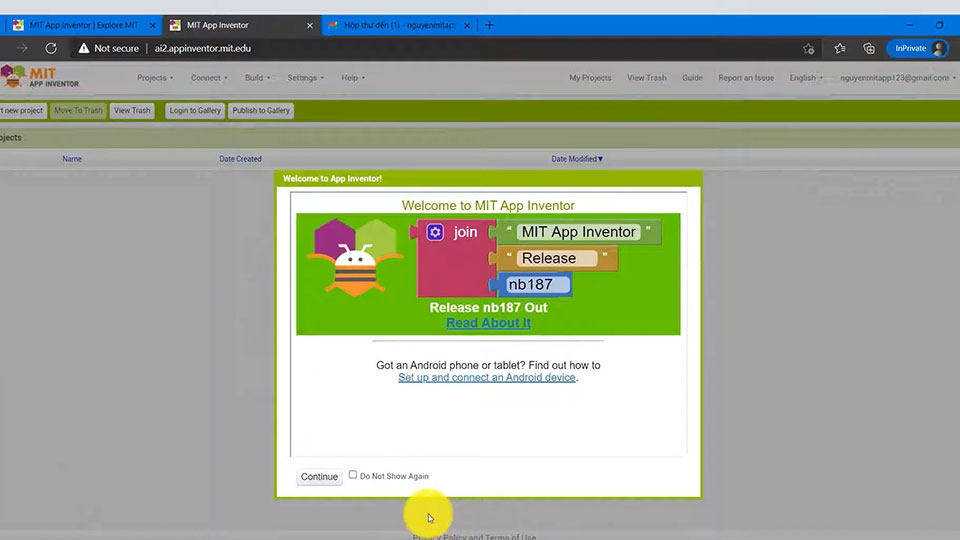Go to My Projects
The image size is (960, 540).
590,78
